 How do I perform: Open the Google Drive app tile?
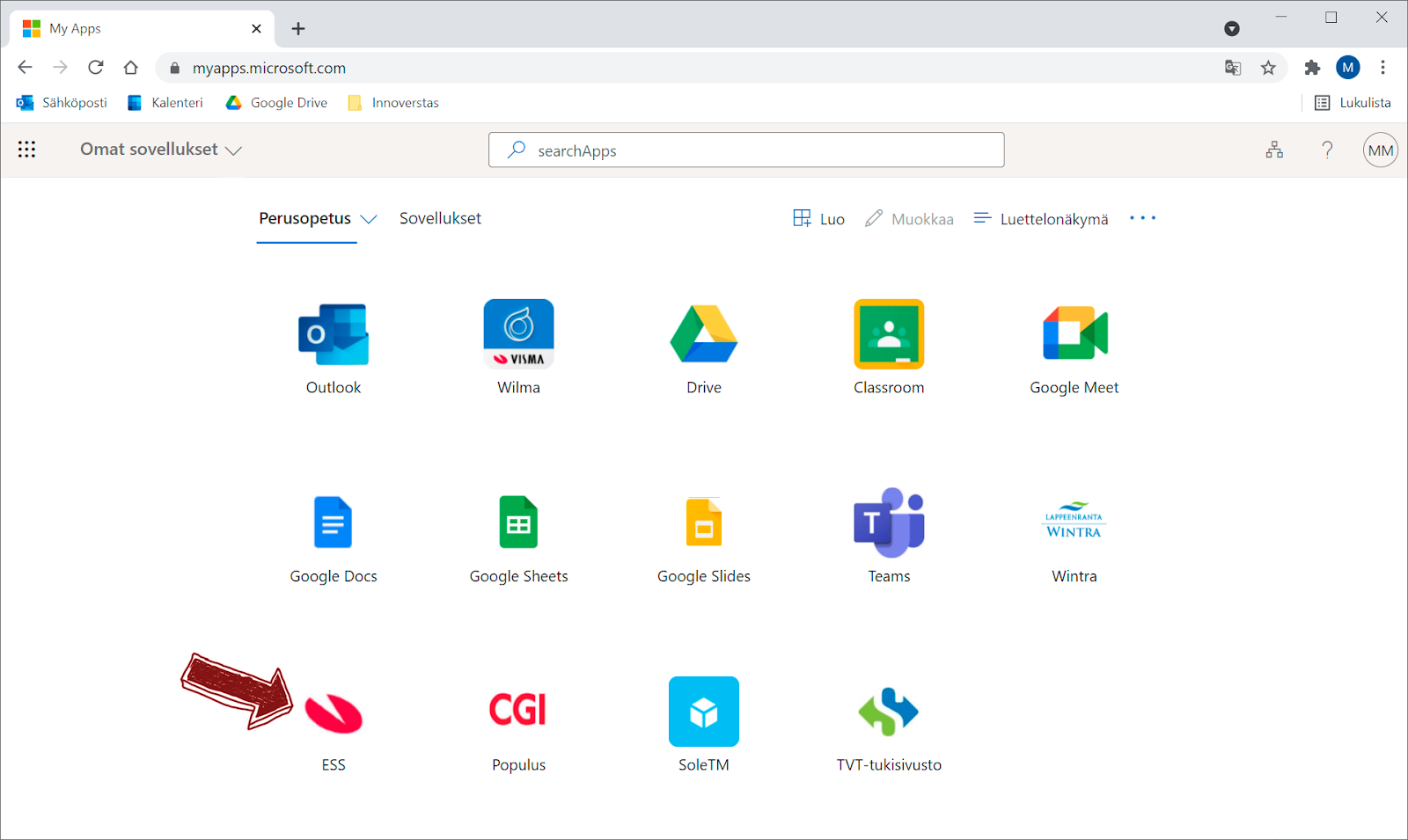tap(704, 347)
